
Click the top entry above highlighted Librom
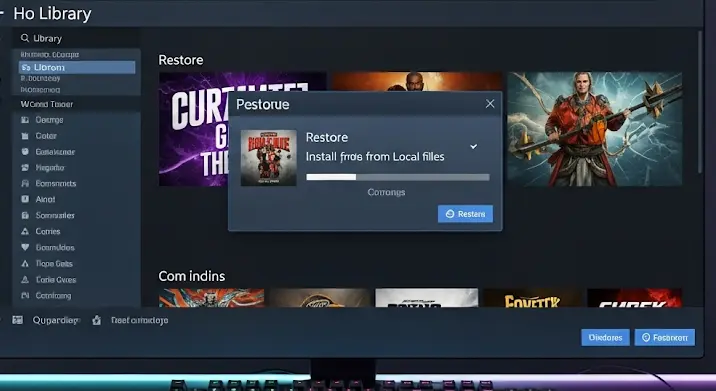[x=49, y=54]
